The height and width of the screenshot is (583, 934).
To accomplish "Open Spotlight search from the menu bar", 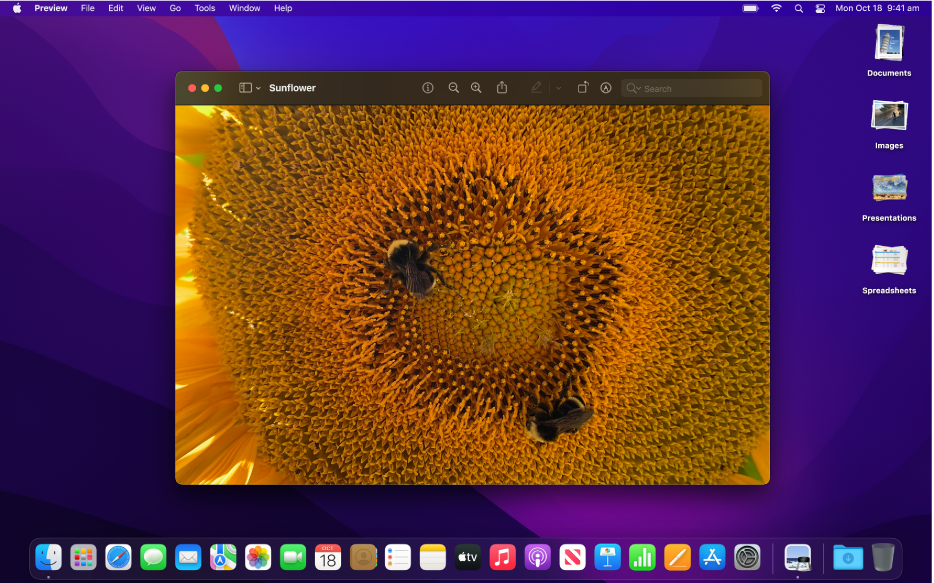I will pyautogui.click(x=798, y=8).
